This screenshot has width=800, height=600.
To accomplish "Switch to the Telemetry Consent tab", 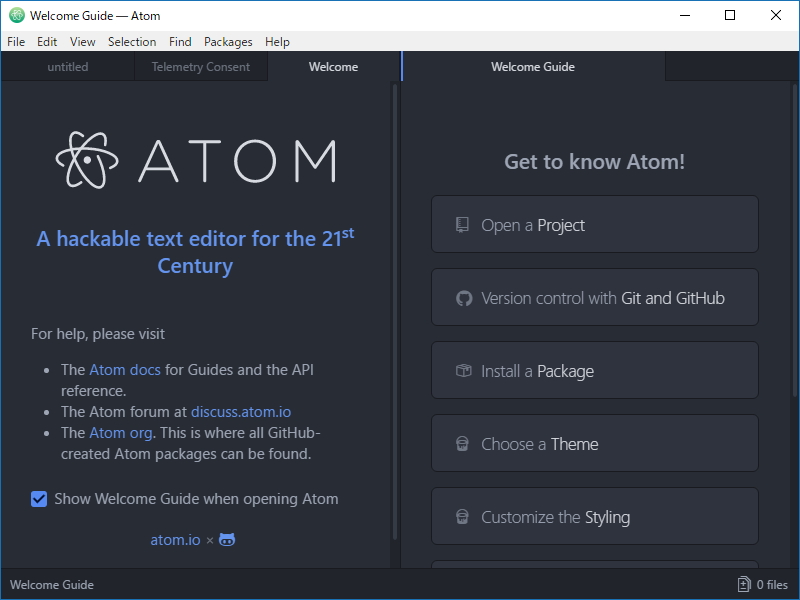I will [x=201, y=67].
